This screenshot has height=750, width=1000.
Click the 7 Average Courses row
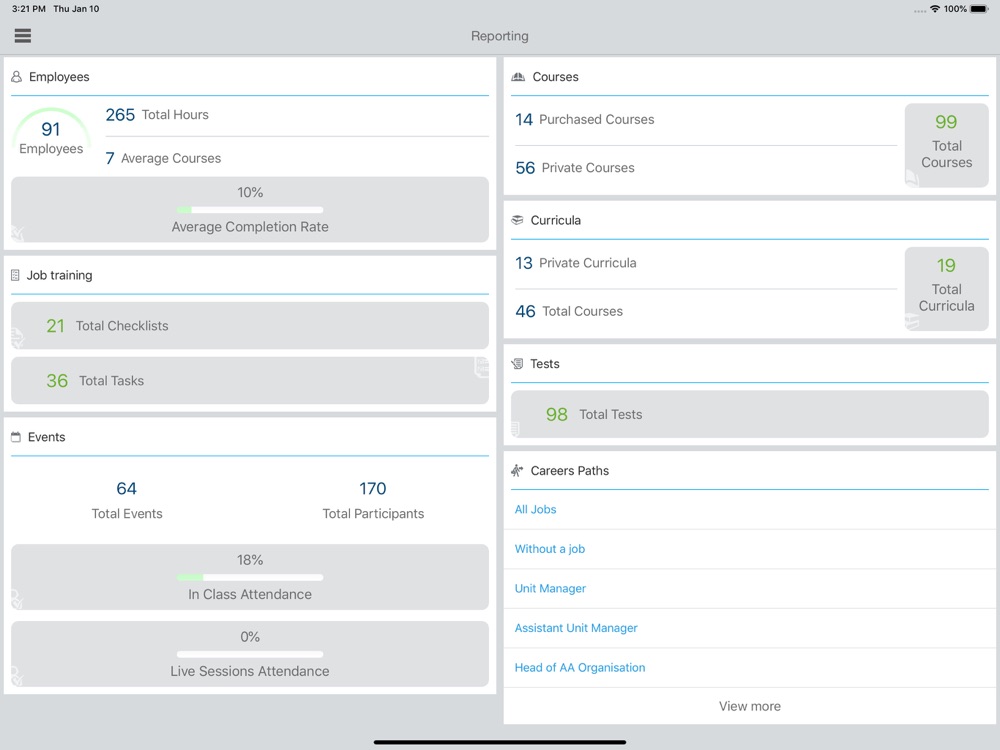click(297, 158)
